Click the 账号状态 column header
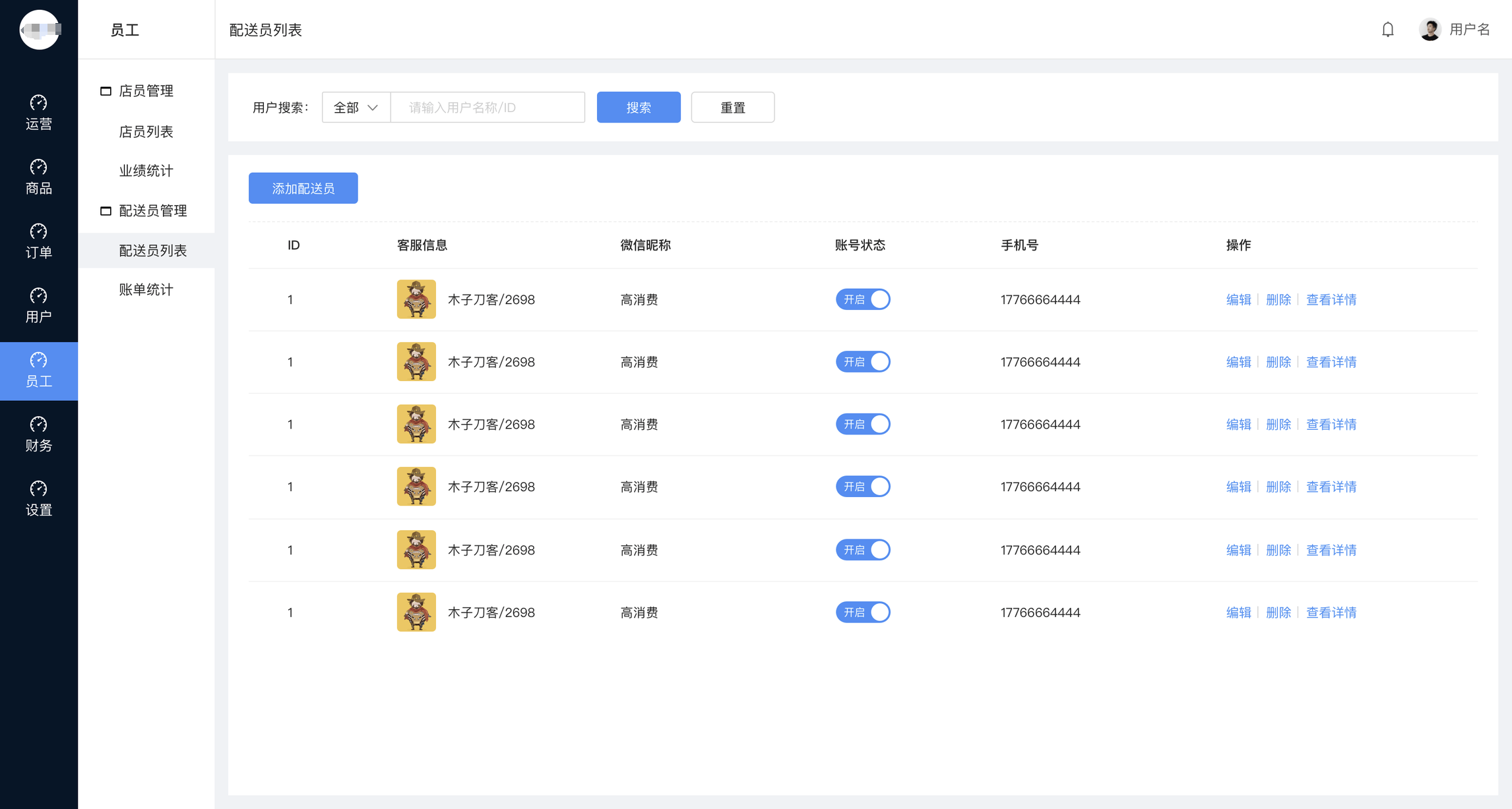This screenshot has width=1512, height=809. [860, 245]
